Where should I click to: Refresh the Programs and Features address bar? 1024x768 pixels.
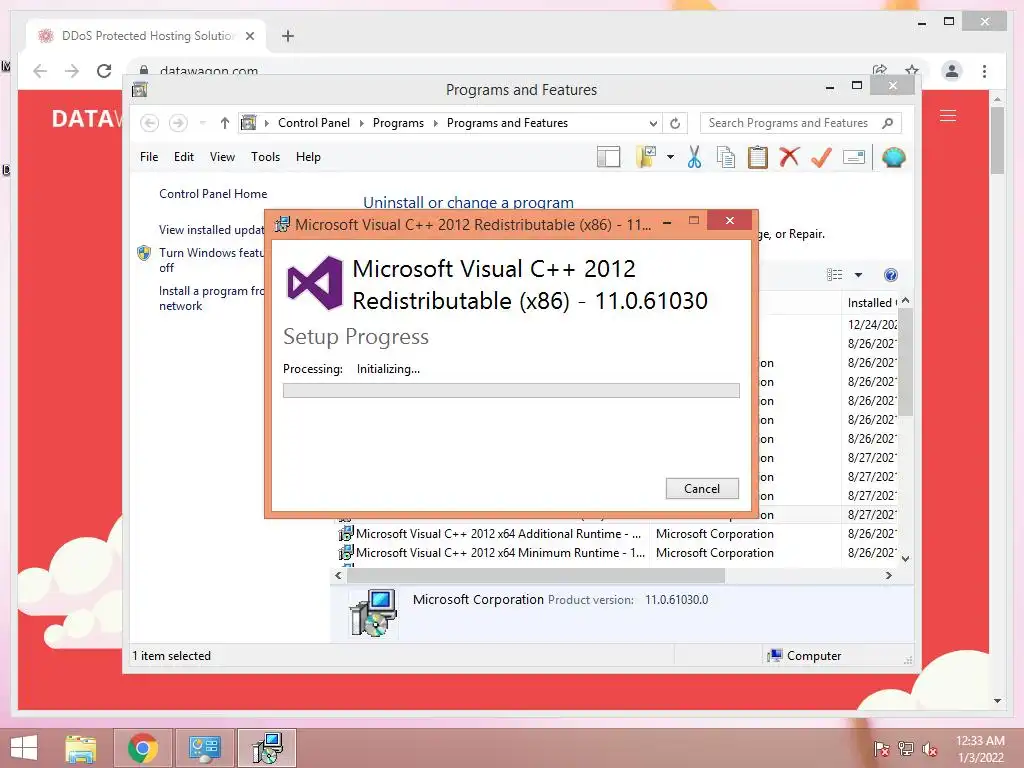pos(675,123)
